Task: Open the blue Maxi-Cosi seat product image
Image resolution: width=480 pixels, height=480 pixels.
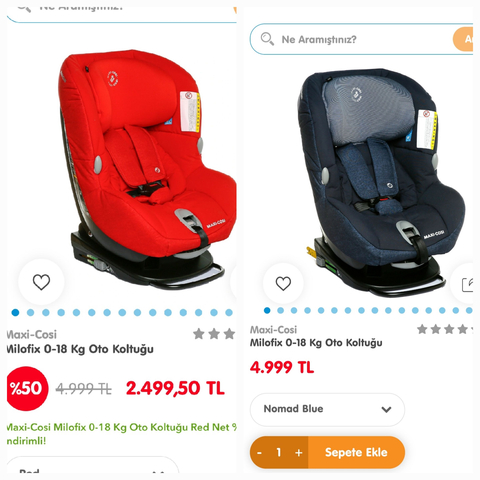Action: [383, 182]
